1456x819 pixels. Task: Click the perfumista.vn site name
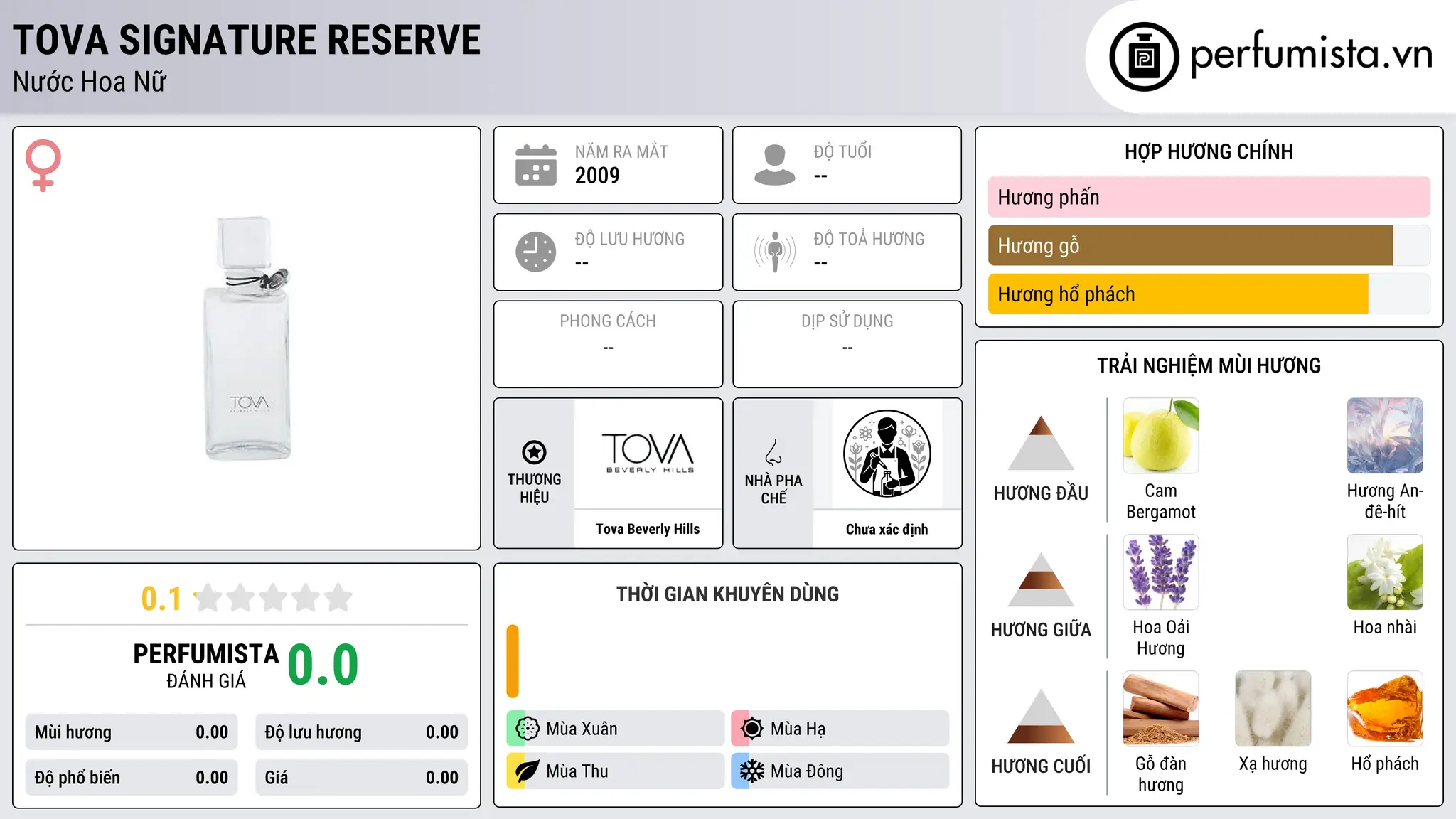pos(1312,53)
